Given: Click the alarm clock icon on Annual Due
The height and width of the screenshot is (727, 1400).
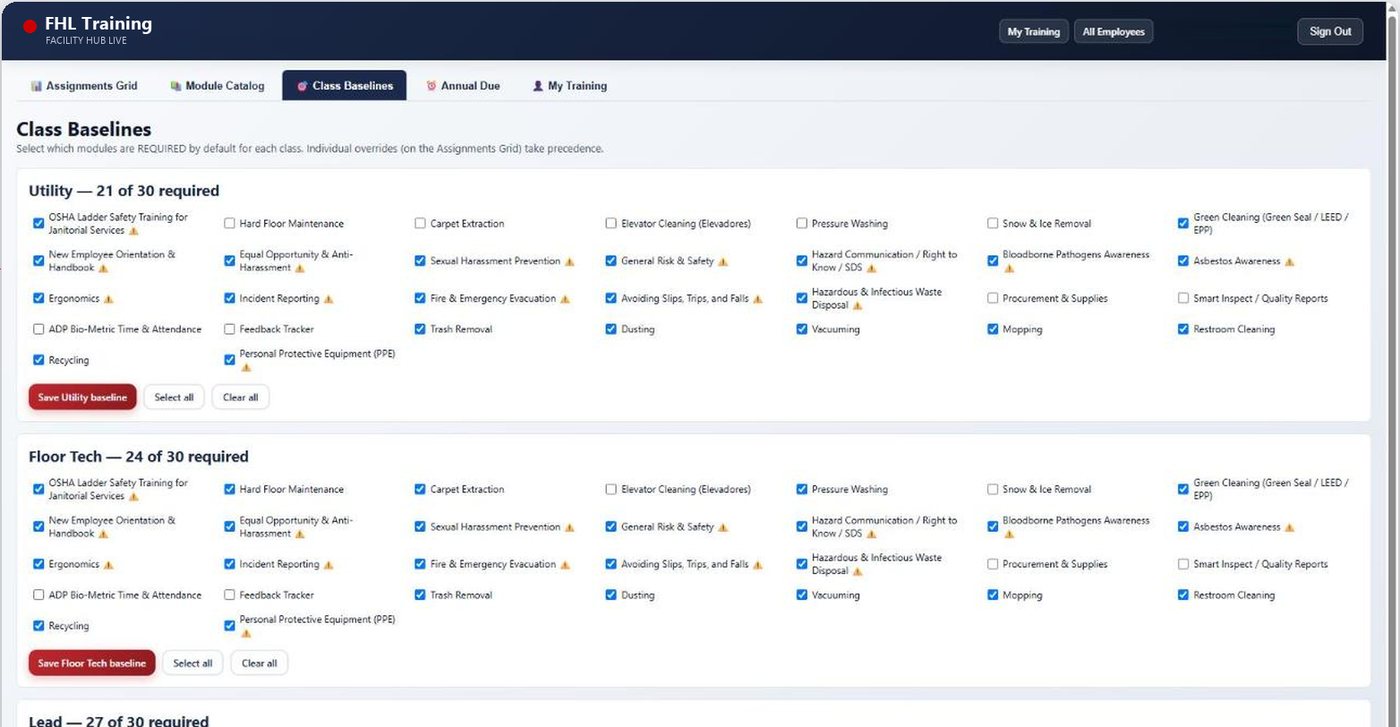Looking at the screenshot, I should (432, 86).
